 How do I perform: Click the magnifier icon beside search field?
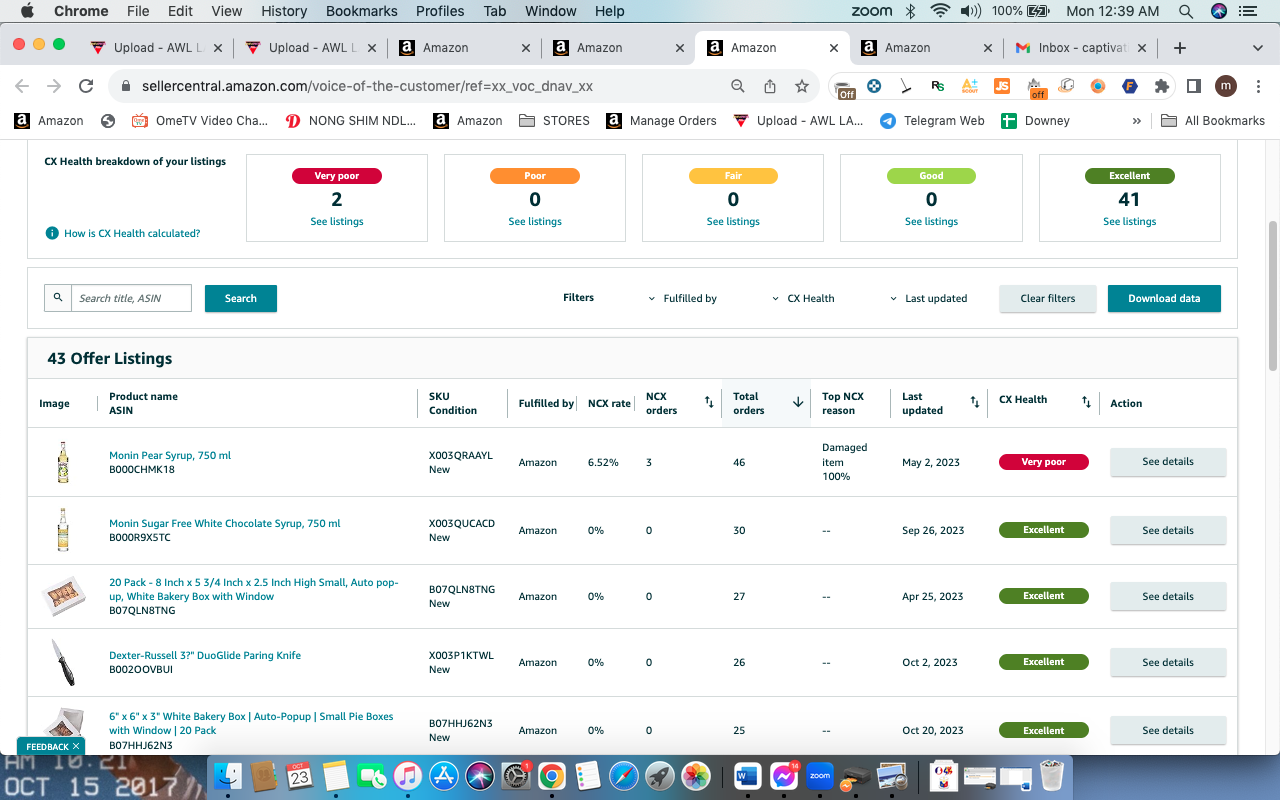click(58, 298)
